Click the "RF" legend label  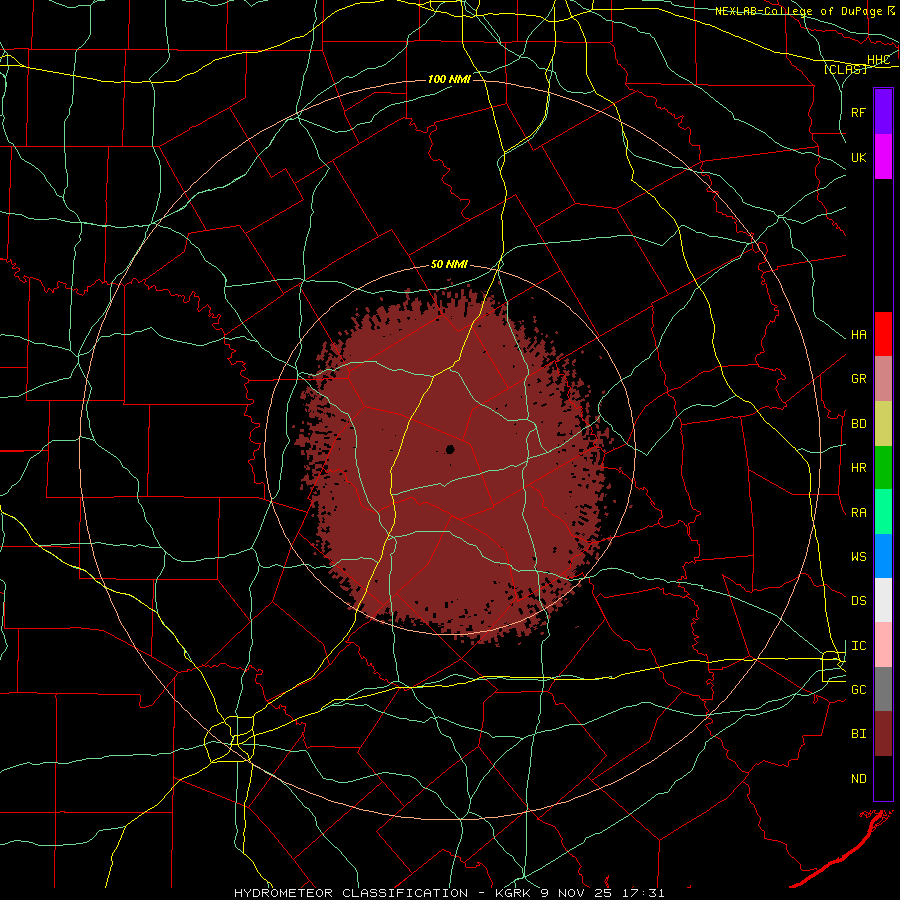[x=858, y=112]
